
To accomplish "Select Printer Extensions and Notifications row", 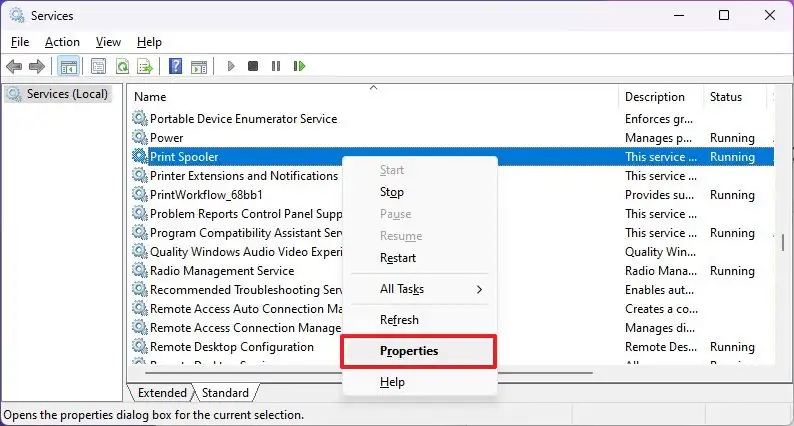I will (244, 176).
